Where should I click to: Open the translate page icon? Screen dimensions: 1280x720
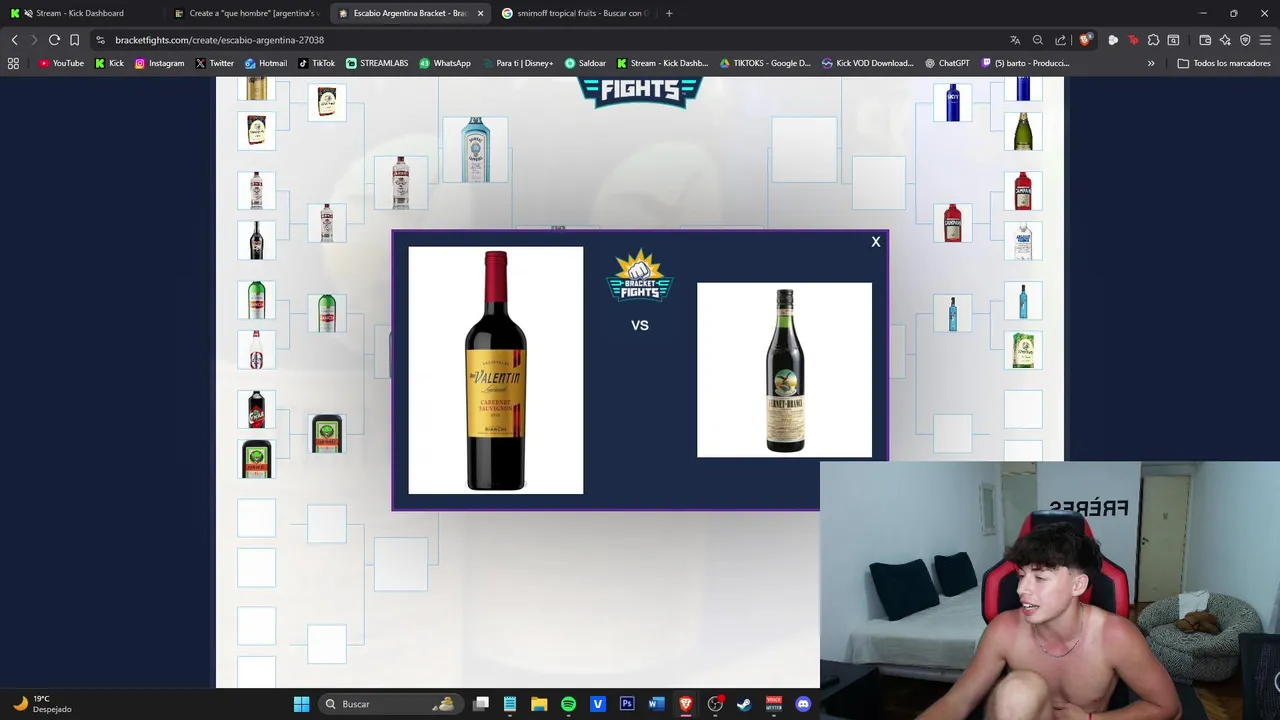1015,40
